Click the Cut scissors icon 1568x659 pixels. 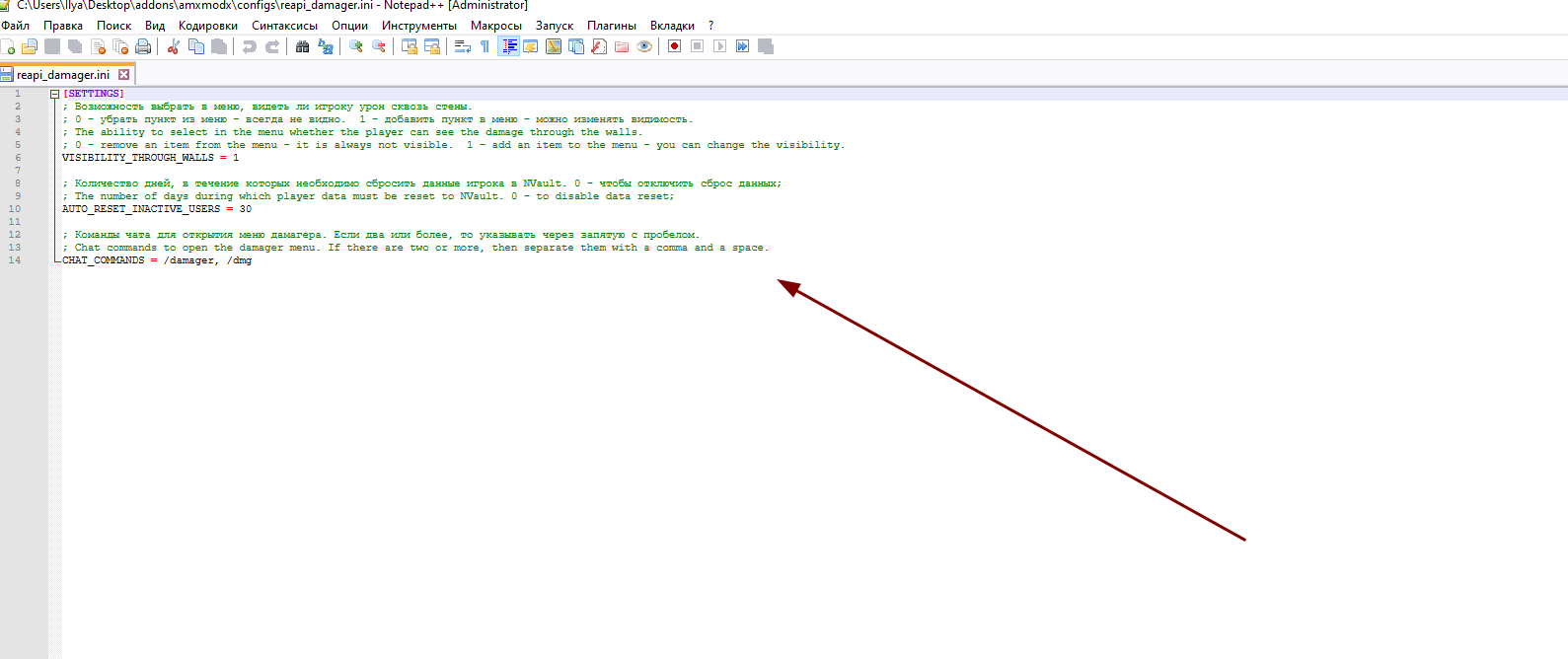click(x=173, y=46)
